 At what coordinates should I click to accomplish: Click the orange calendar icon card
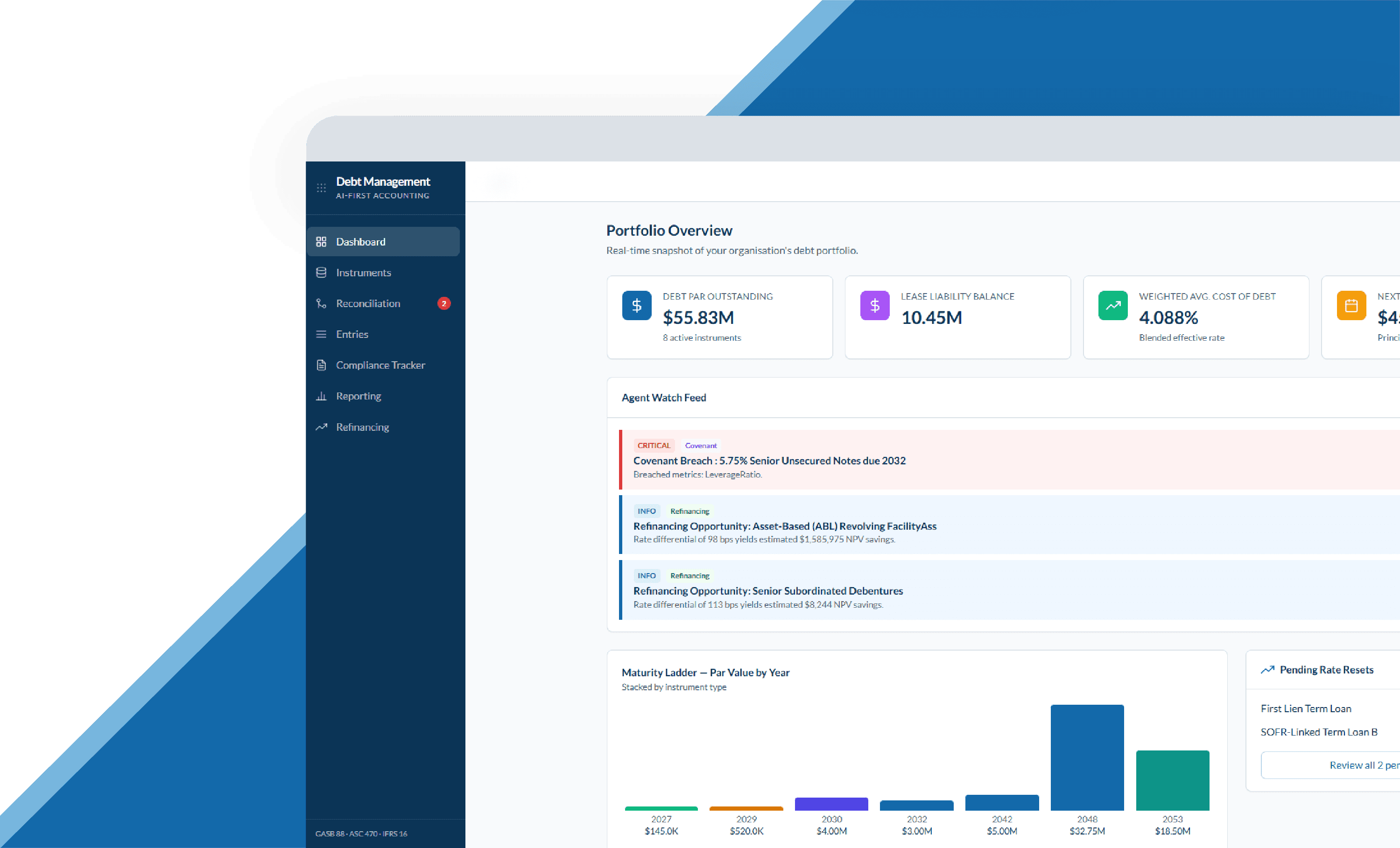(1351, 306)
